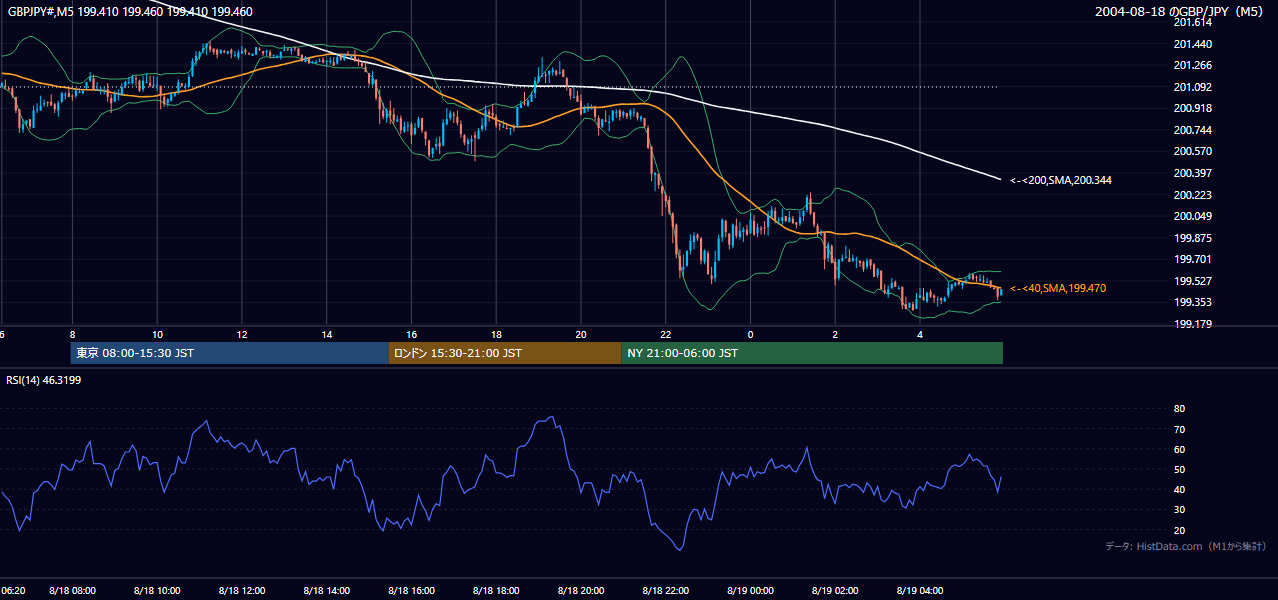
Task: Click price axis value 201.614
Action: [1193, 22]
